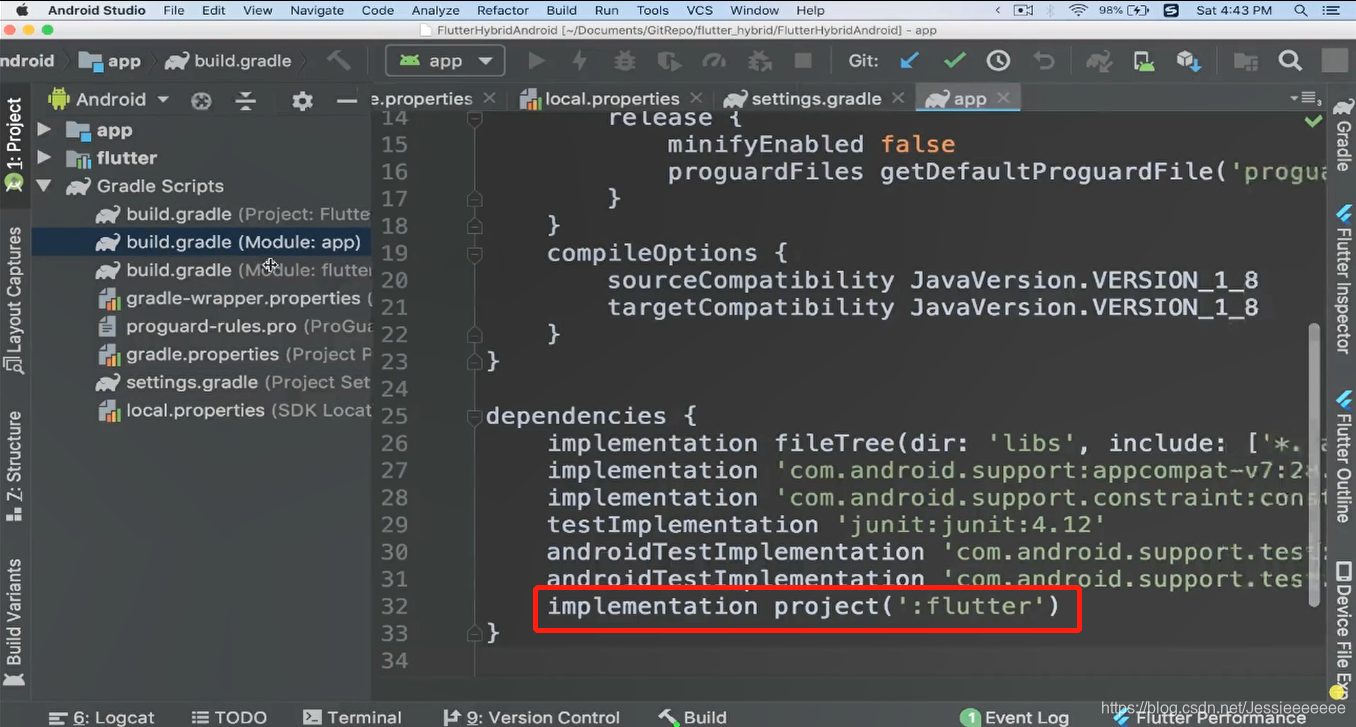Open the Android project view dropdown
Viewport: 1356px width, 727px height.
click(x=109, y=99)
